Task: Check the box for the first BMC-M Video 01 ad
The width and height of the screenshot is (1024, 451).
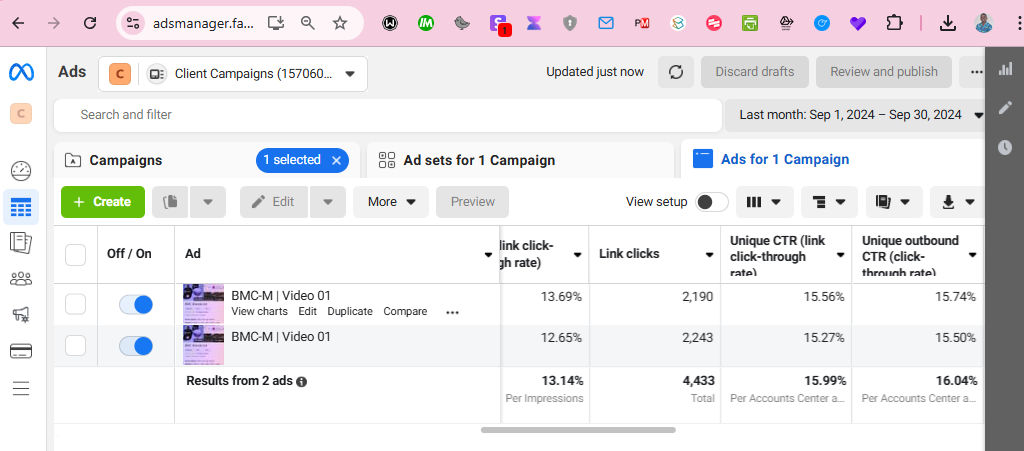Action: tap(76, 304)
